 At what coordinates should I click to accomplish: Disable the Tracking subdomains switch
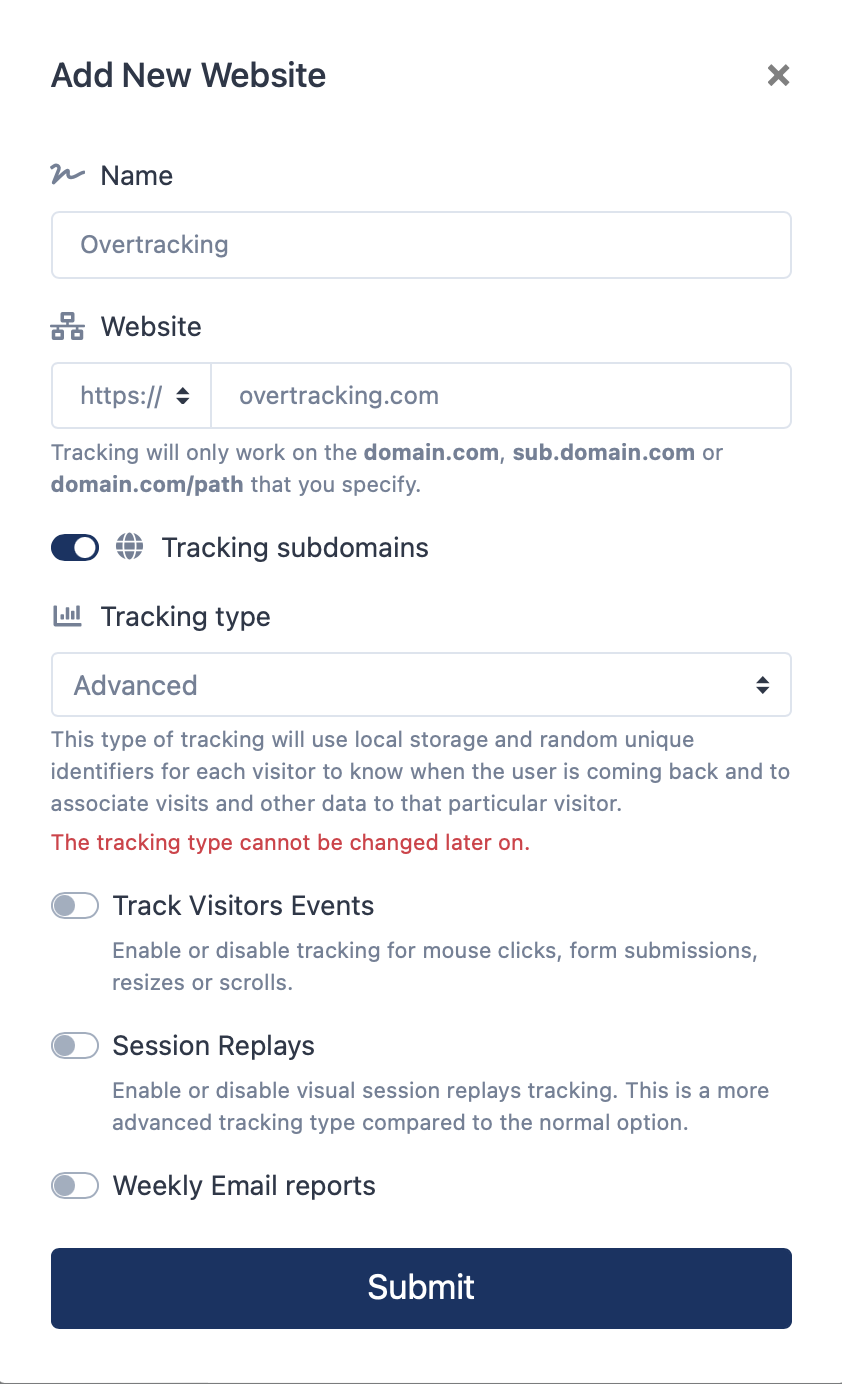pos(75,547)
